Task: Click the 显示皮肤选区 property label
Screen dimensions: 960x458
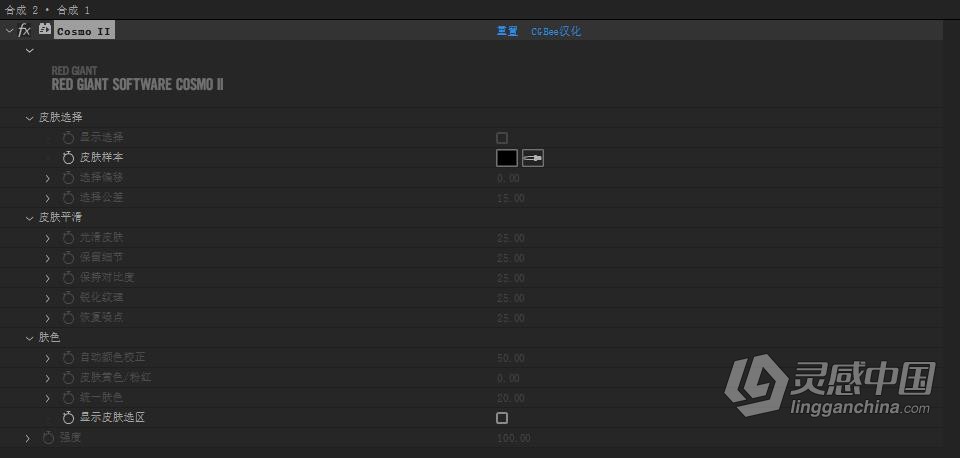Action: (113, 418)
